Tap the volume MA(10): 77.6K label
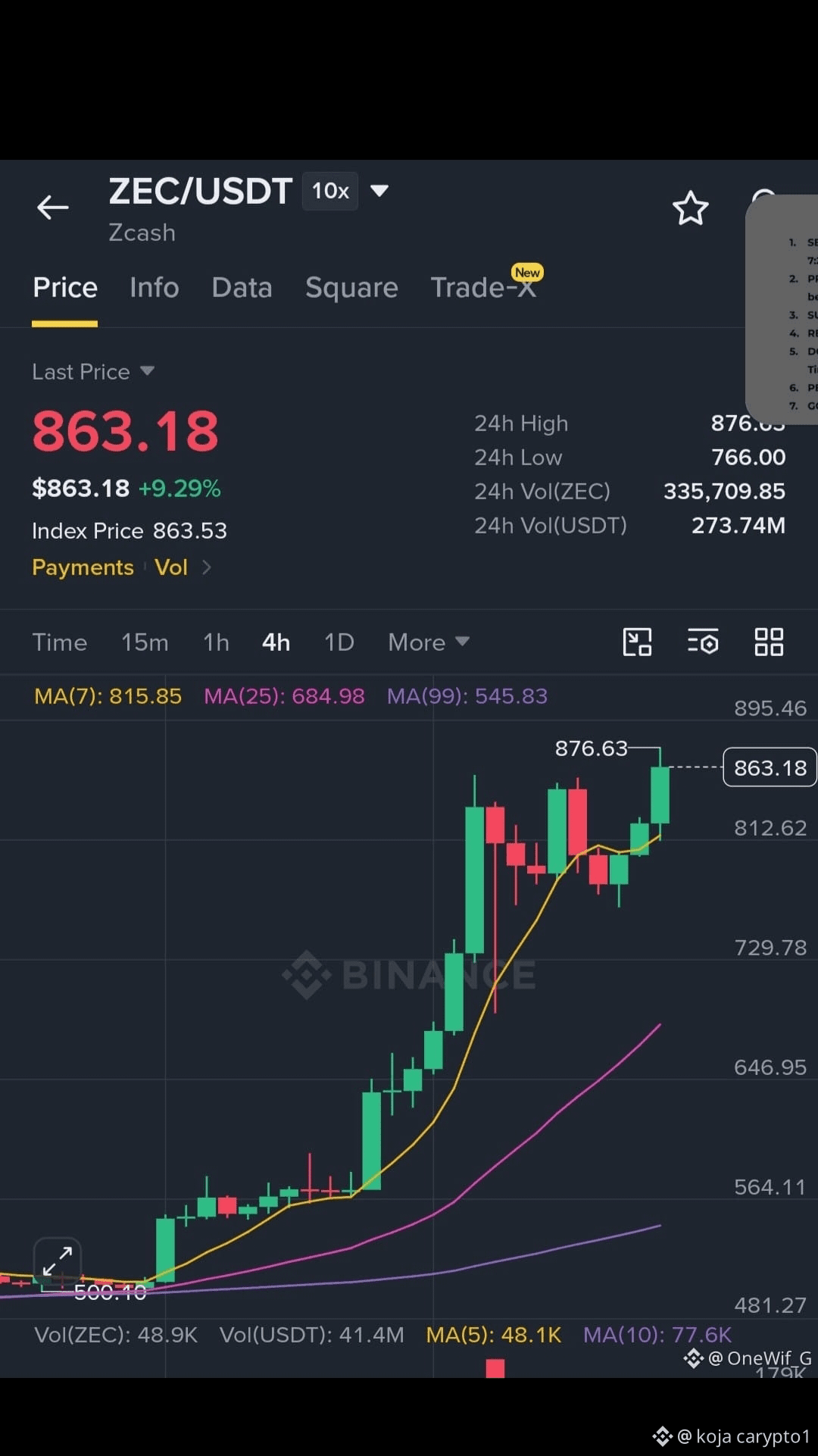Screen dimensions: 818x1456 657,1335
